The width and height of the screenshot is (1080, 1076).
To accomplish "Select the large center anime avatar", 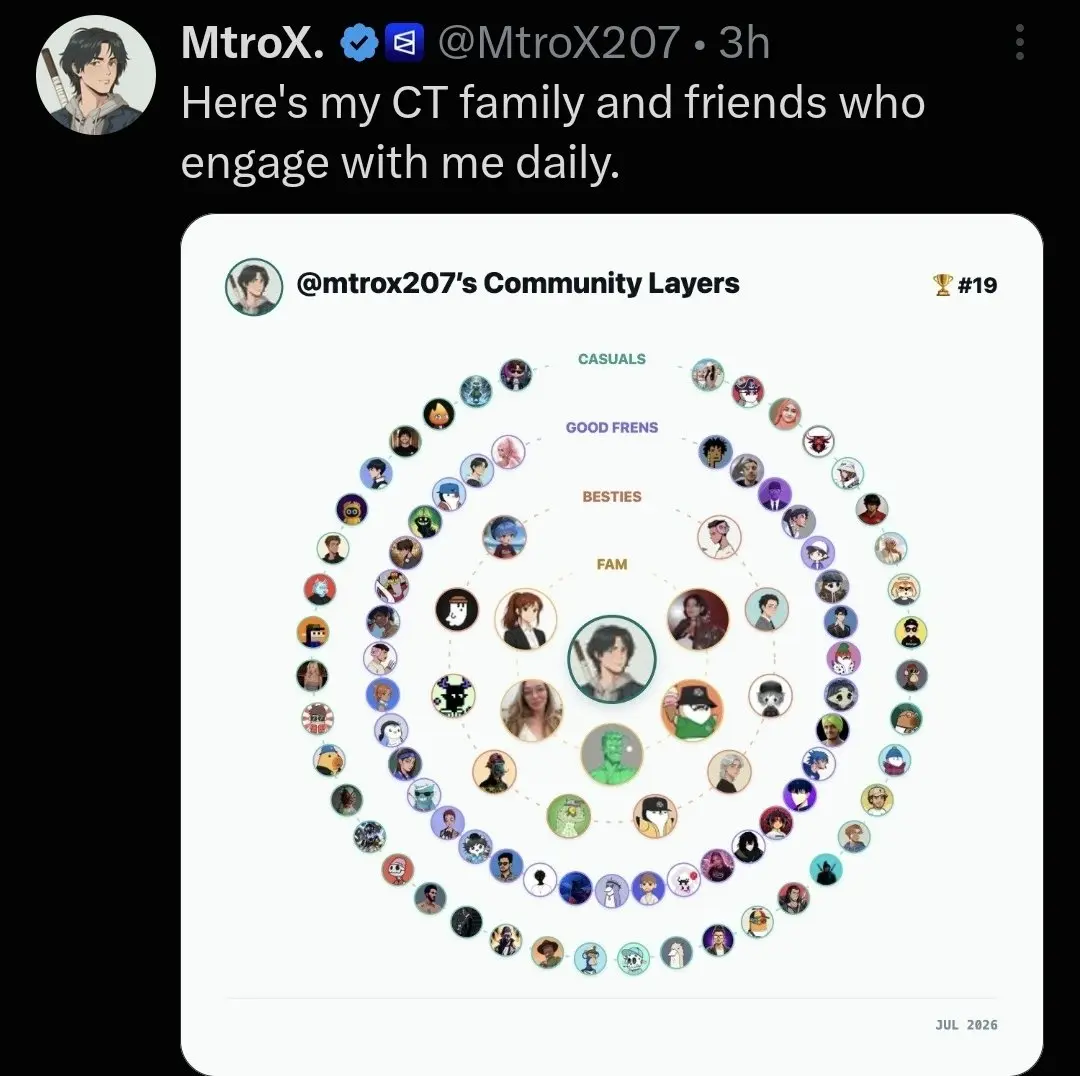I will (x=612, y=659).
